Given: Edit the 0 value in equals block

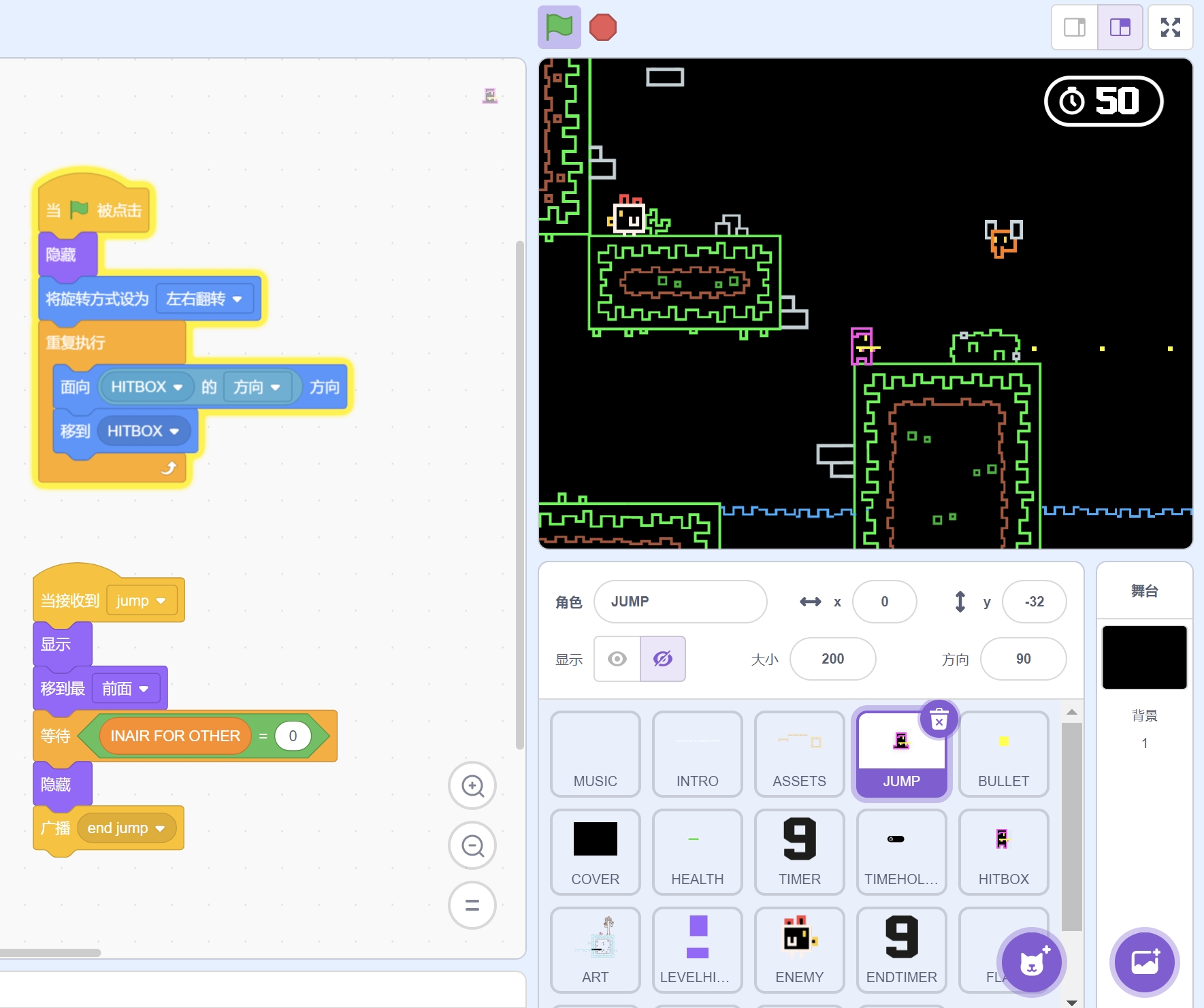Looking at the screenshot, I should (x=293, y=736).
